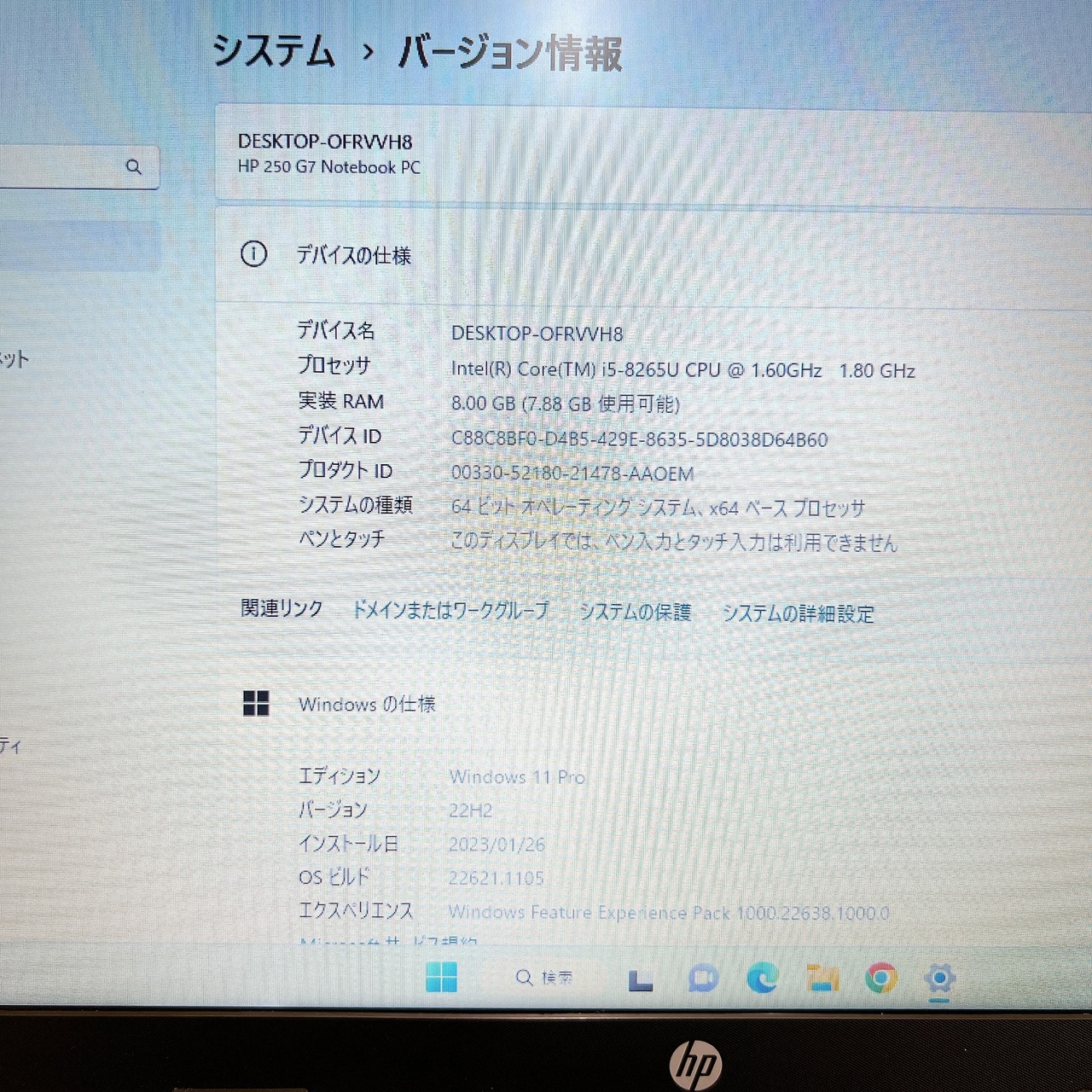Screen dimensions: 1092x1092
Task: Select the edition value Windows 11 Pro
Action: [x=517, y=776]
